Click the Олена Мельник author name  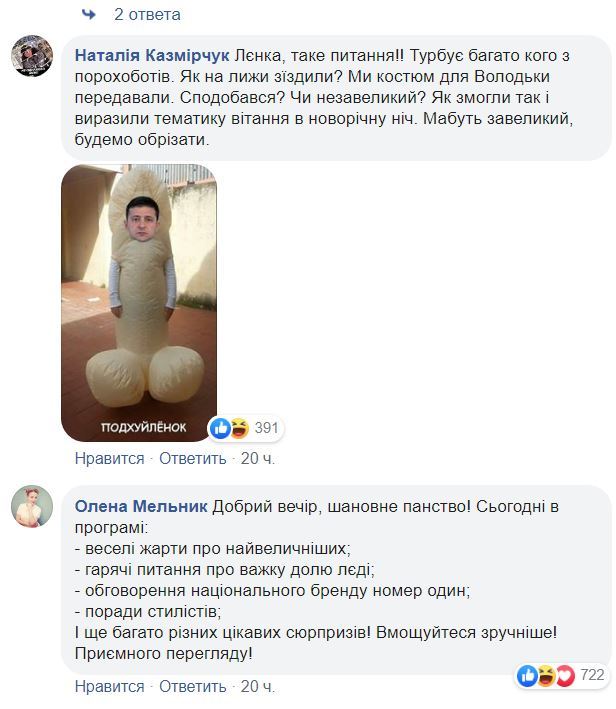pyautogui.click(x=141, y=506)
